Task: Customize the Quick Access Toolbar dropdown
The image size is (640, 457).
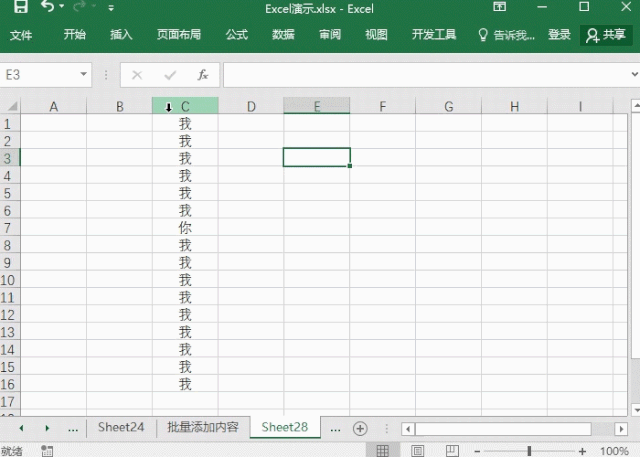Action: point(111,8)
